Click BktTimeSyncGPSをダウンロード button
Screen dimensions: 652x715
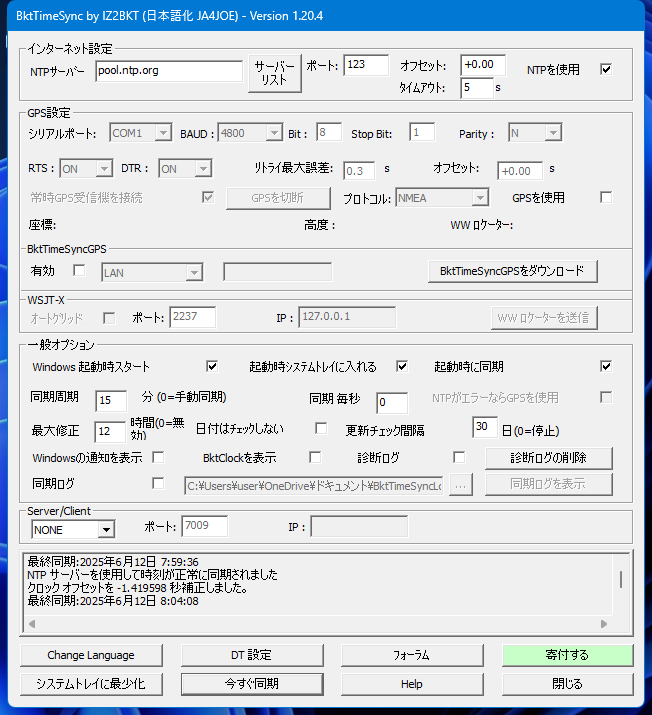point(512,271)
